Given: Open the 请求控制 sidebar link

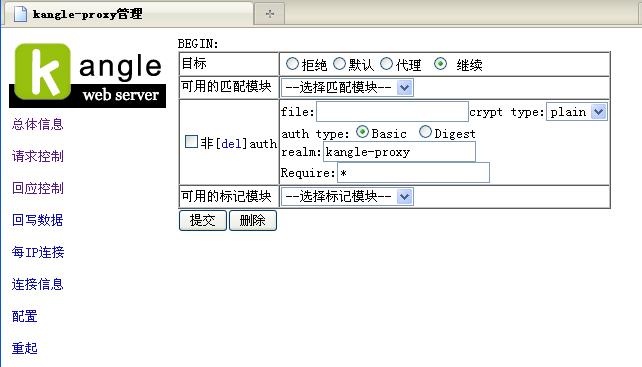Looking at the screenshot, I should point(38,156).
